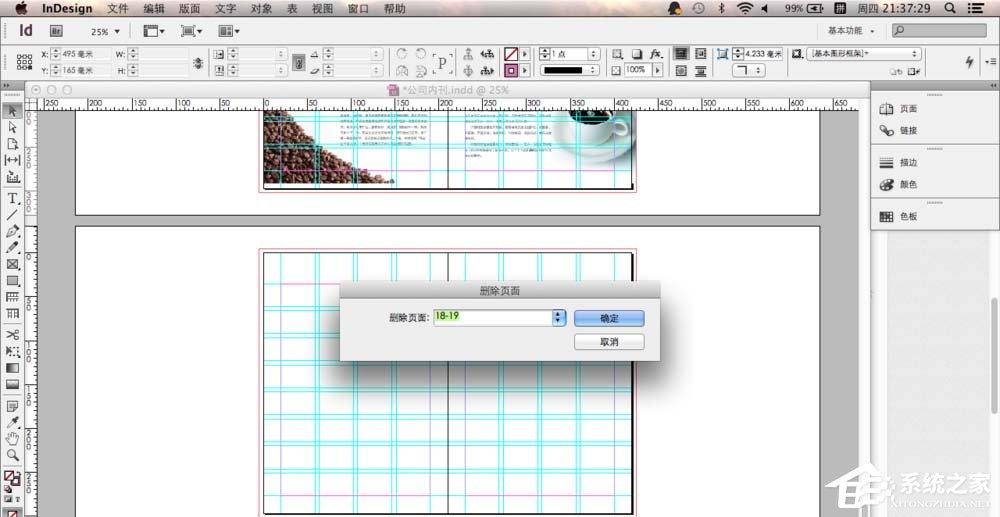Screen dimensions: 1000x517
Task: Choose the Direct Selection tool
Action: click(13, 127)
